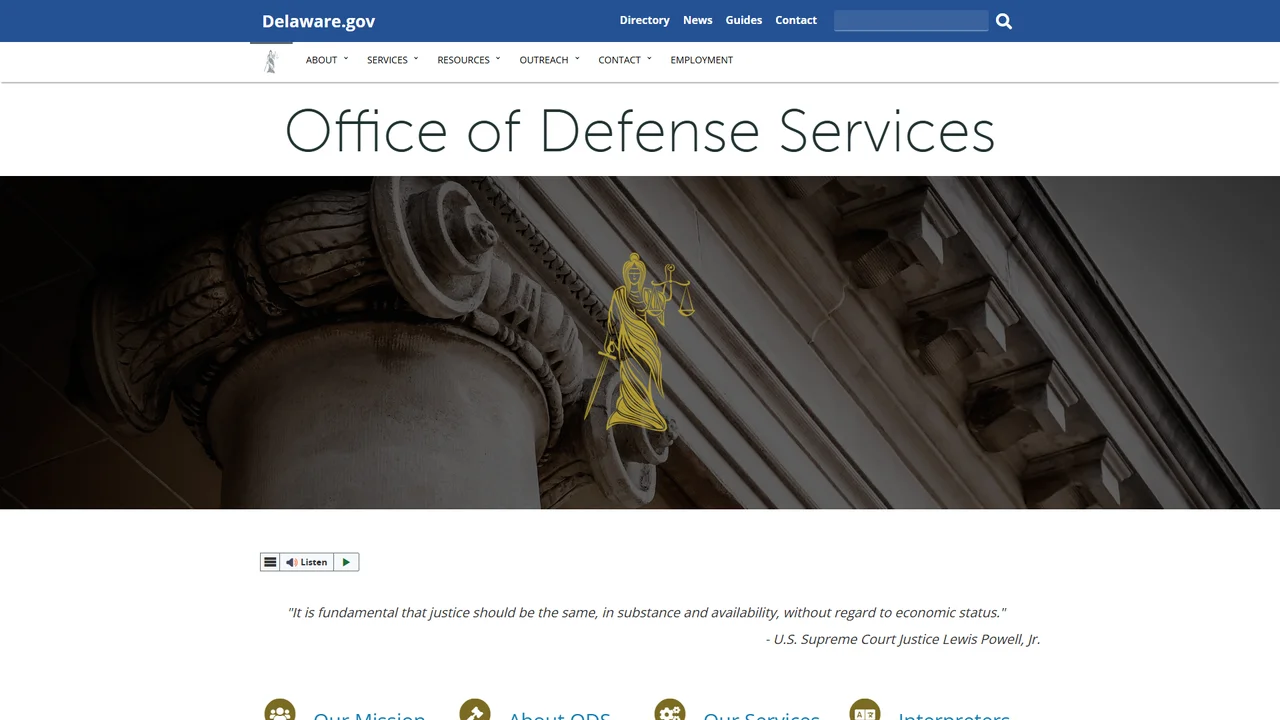Open the Our Mission link
Image resolution: width=1280 pixels, height=720 pixels.
(x=369, y=714)
